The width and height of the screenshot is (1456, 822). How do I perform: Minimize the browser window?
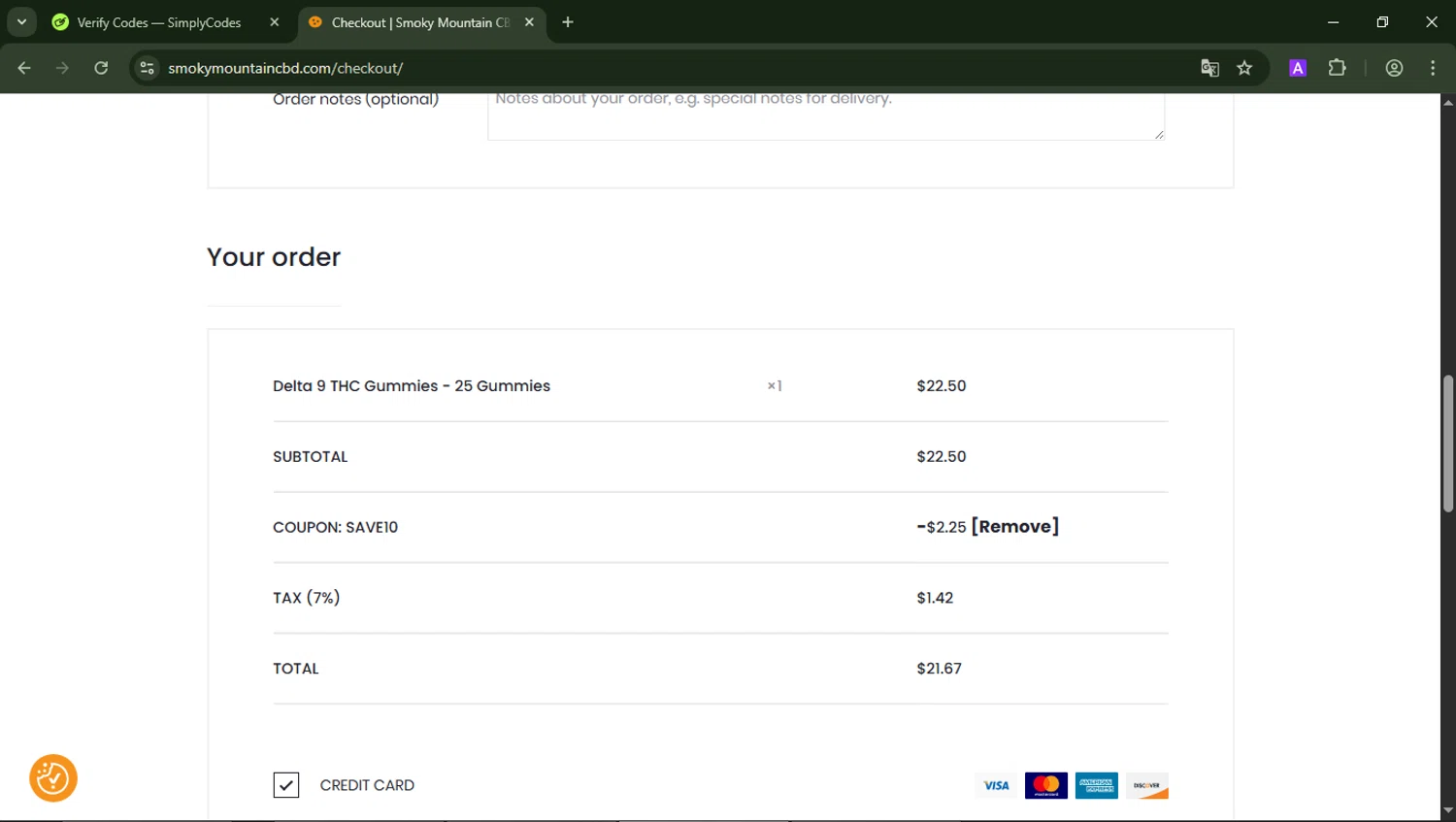click(1333, 22)
